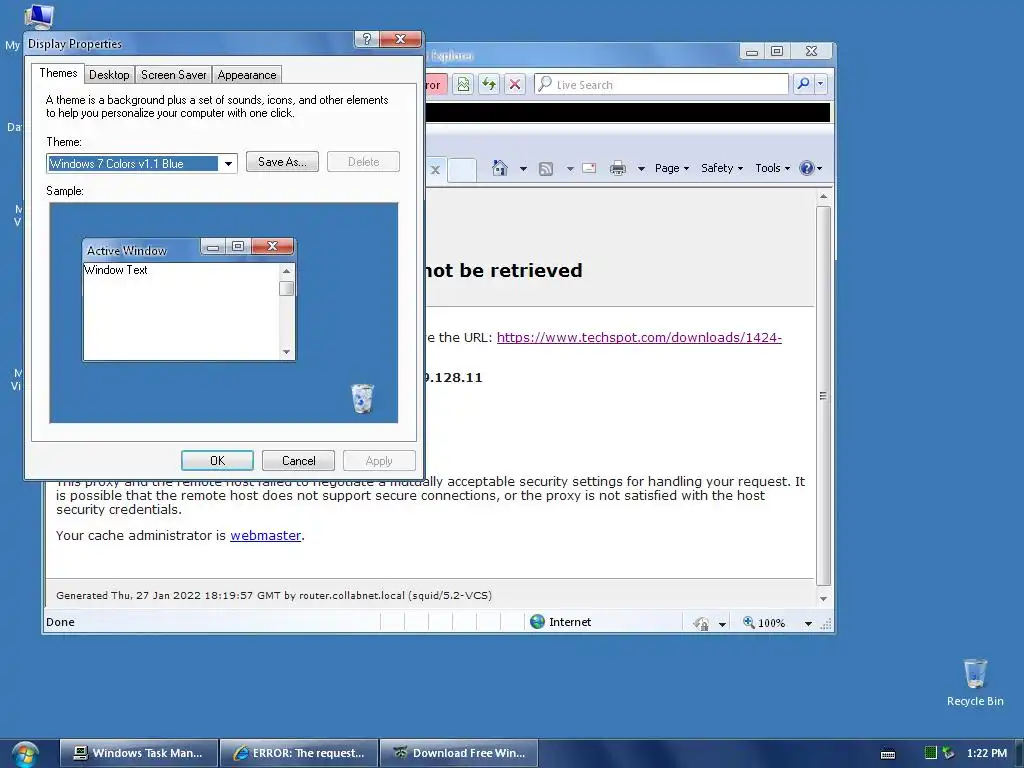Click the Save As button
This screenshot has height=768, width=1024.
(282, 161)
